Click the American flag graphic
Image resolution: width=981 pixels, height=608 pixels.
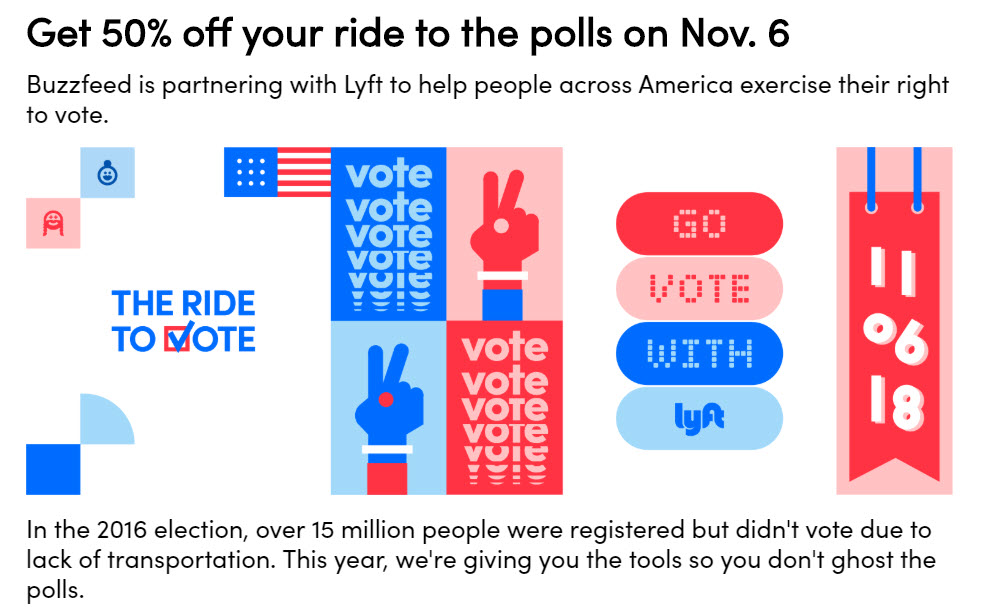[278, 172]
